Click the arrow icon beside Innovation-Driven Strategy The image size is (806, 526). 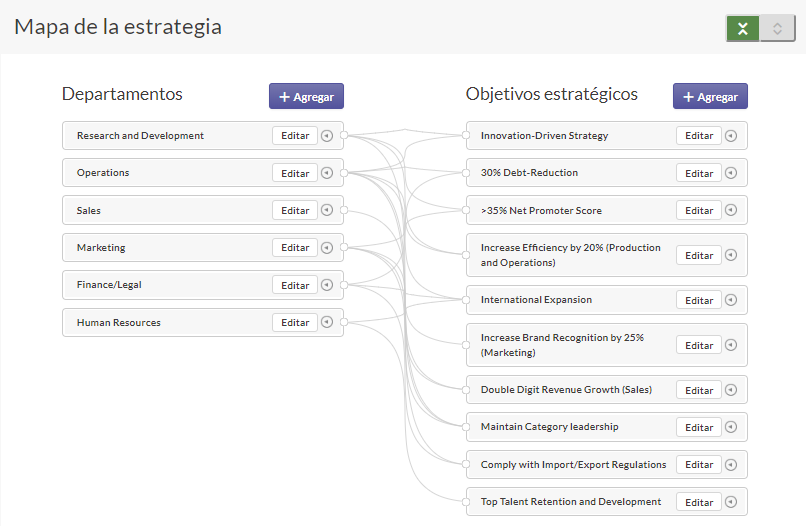[x=731, y=136]
